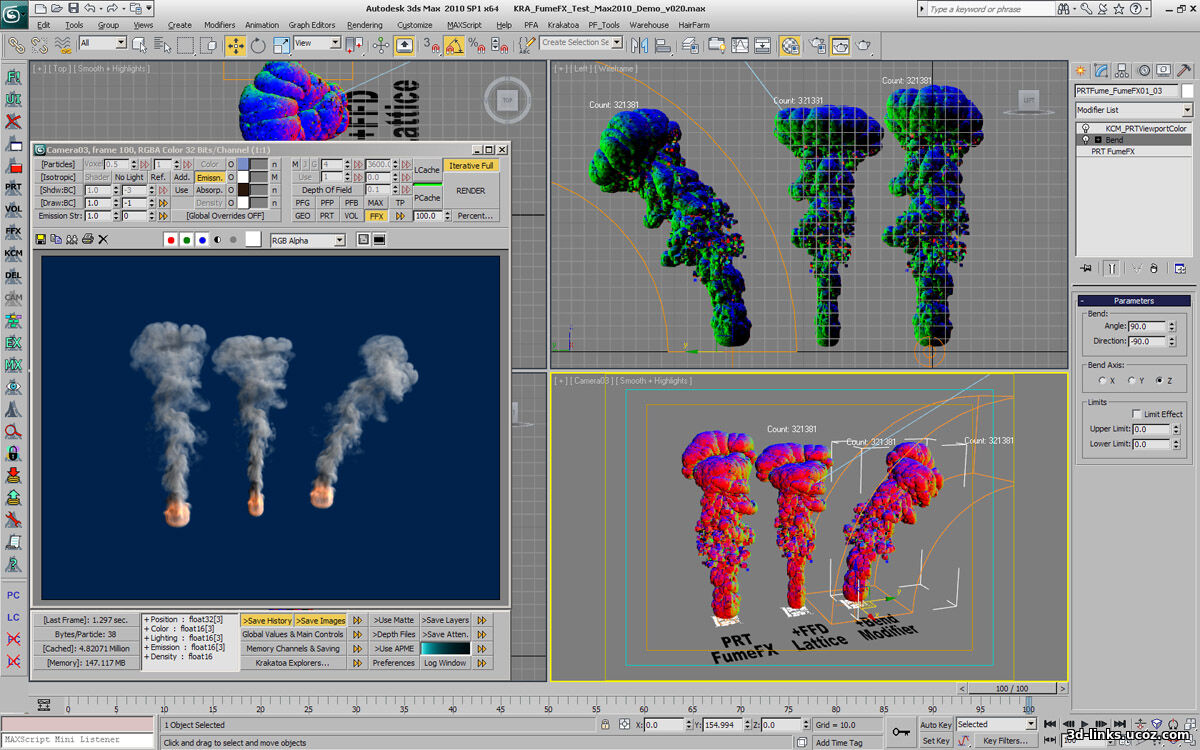This screenshot has width=1200, height=750.
Task: Select the X radio button for Bend Axis
Action: tap(1102, 380)
